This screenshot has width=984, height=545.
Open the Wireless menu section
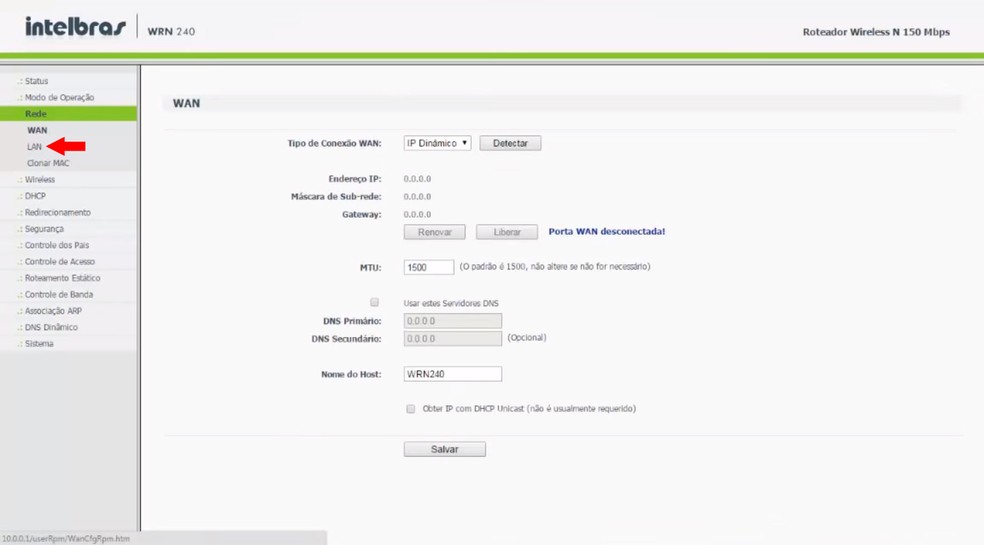40,180
